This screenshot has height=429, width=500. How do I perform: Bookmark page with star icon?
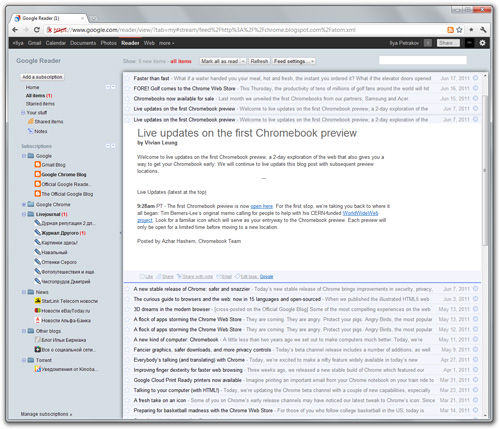(459, 30)
